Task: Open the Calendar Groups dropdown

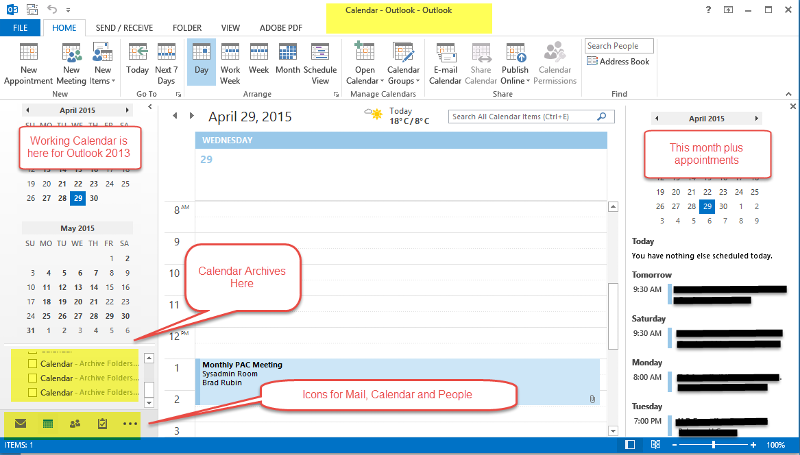Action: point(403,64)
